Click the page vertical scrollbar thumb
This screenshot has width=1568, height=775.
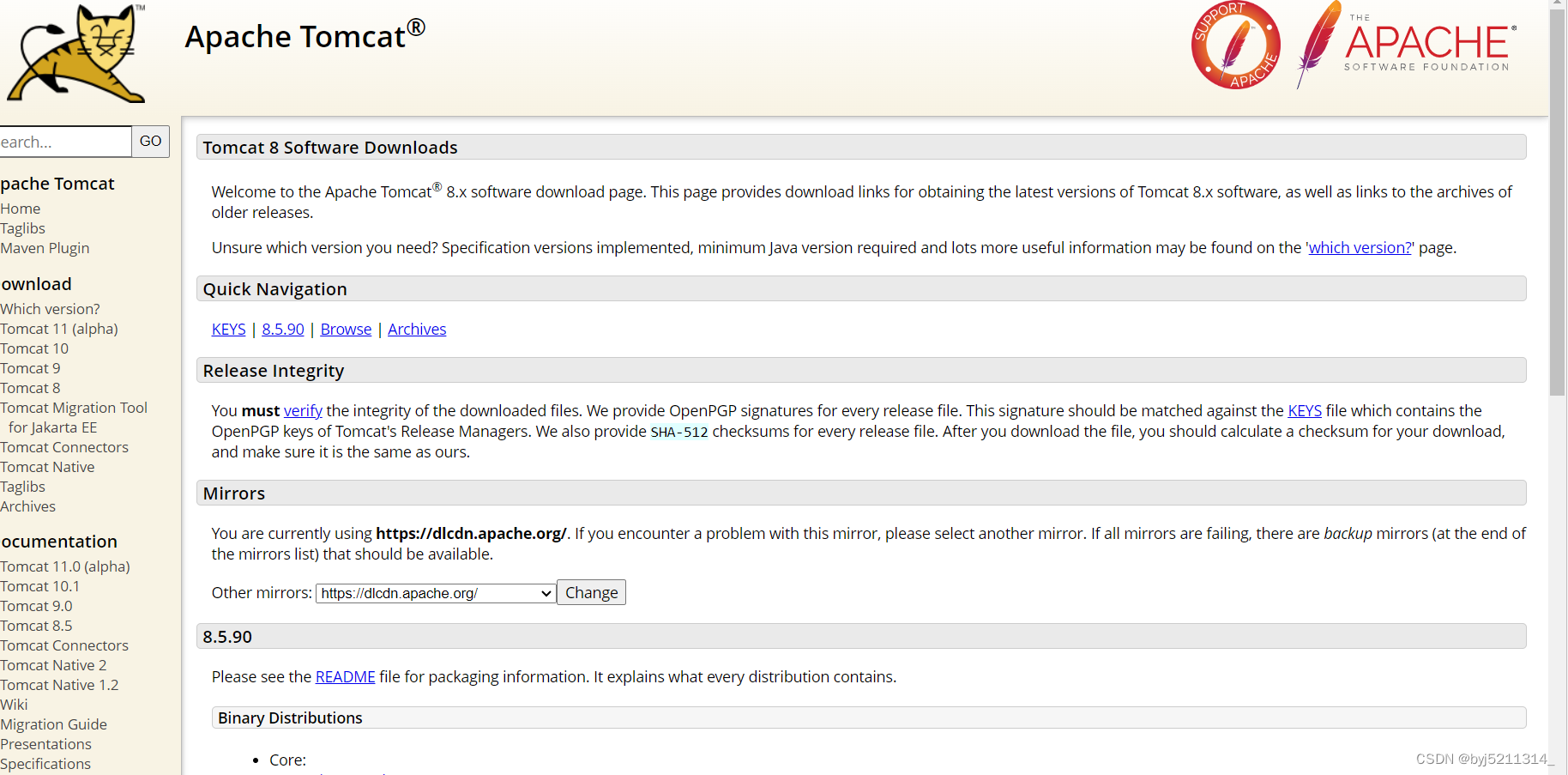(1558, 202)
